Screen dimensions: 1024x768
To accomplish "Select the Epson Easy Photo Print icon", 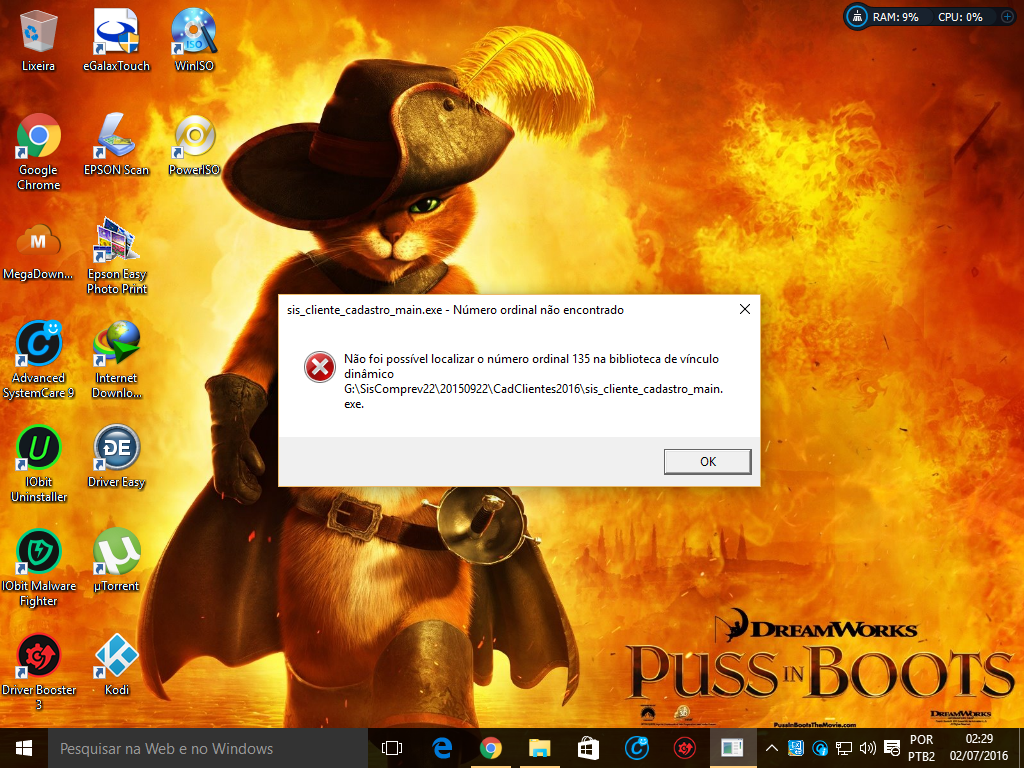I will point(116,256).
